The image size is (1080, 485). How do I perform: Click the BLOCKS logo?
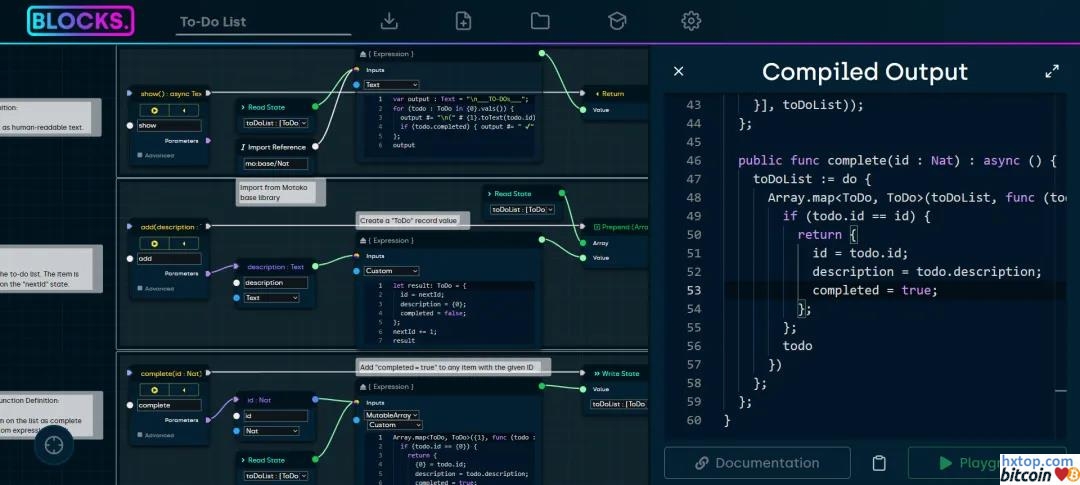[80, 21]
